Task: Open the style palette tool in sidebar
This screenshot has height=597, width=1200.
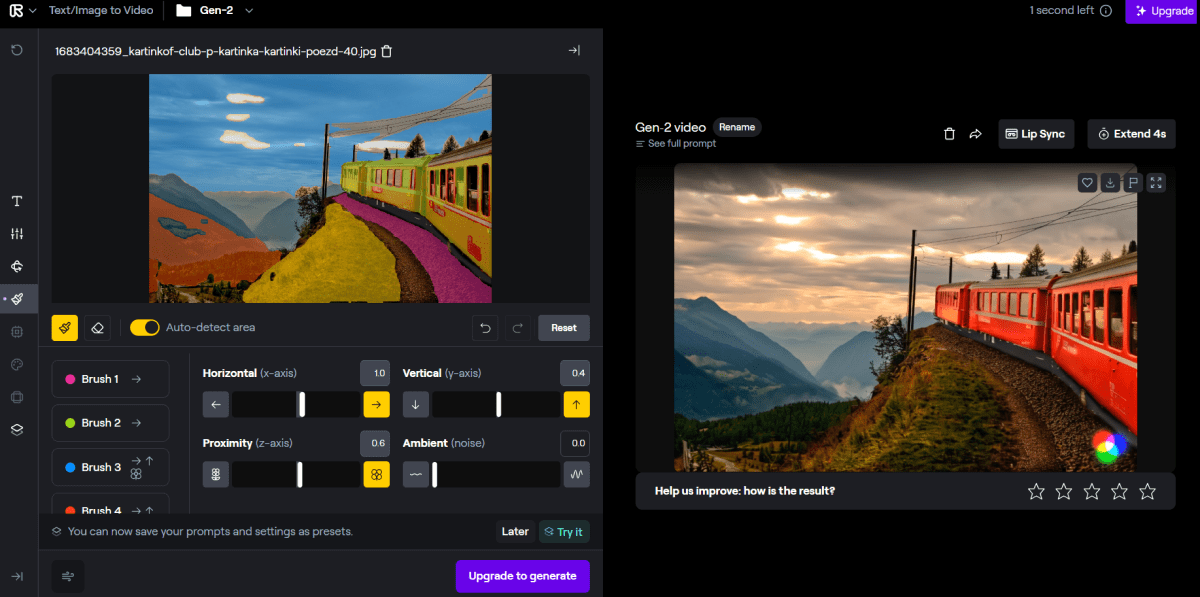Action: [17, 364]
